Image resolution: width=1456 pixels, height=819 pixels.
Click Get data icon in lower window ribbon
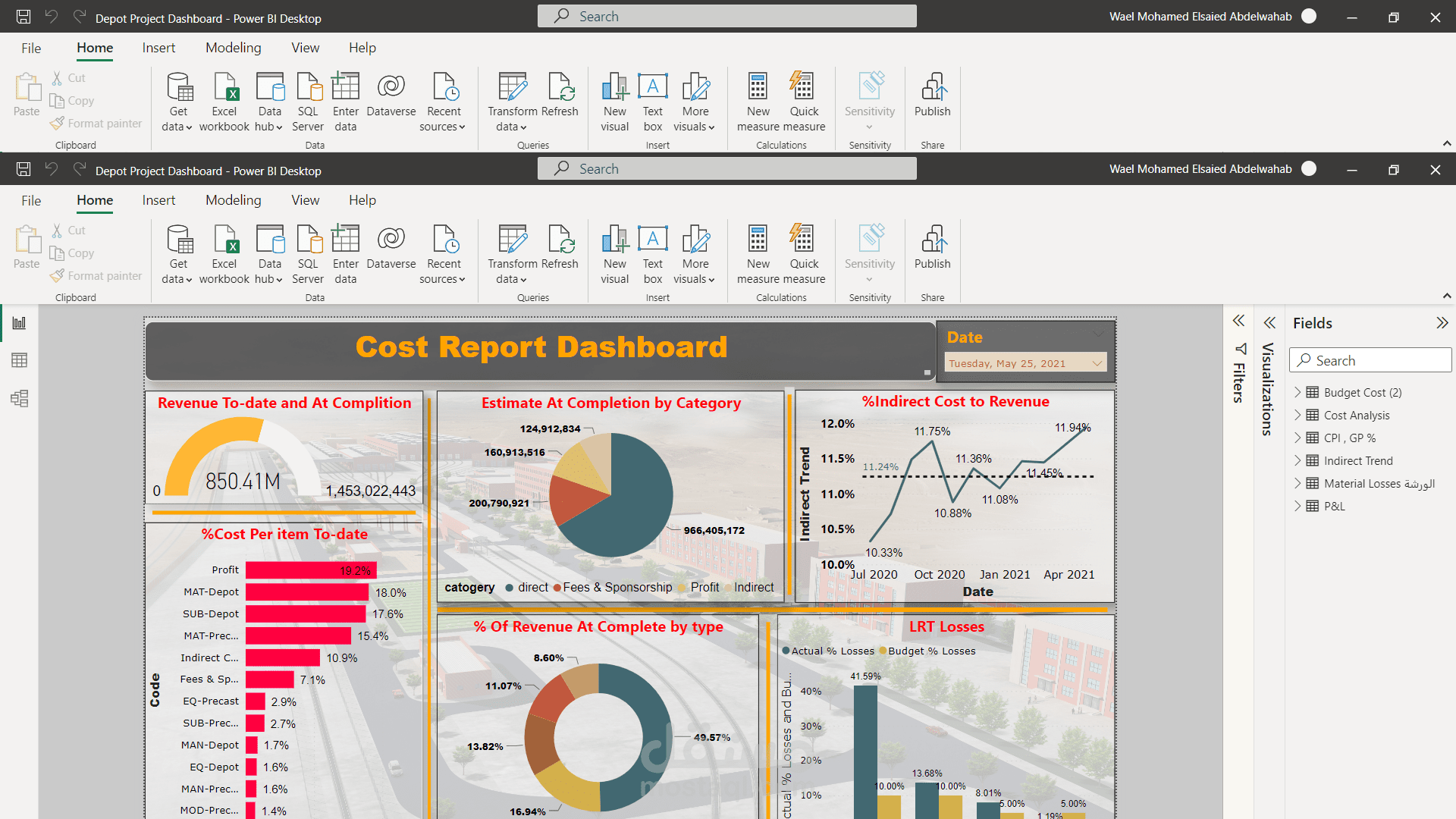point(179,239)
